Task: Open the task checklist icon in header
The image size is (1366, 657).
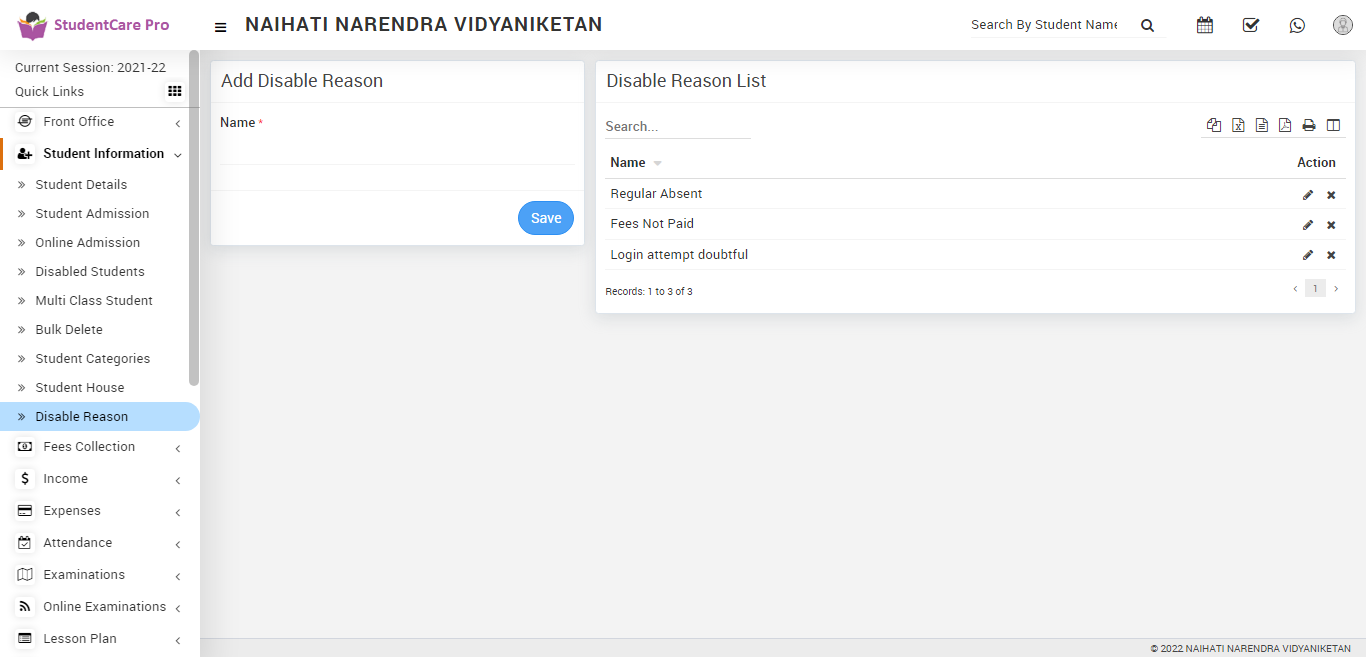Action: [1251, 25]
